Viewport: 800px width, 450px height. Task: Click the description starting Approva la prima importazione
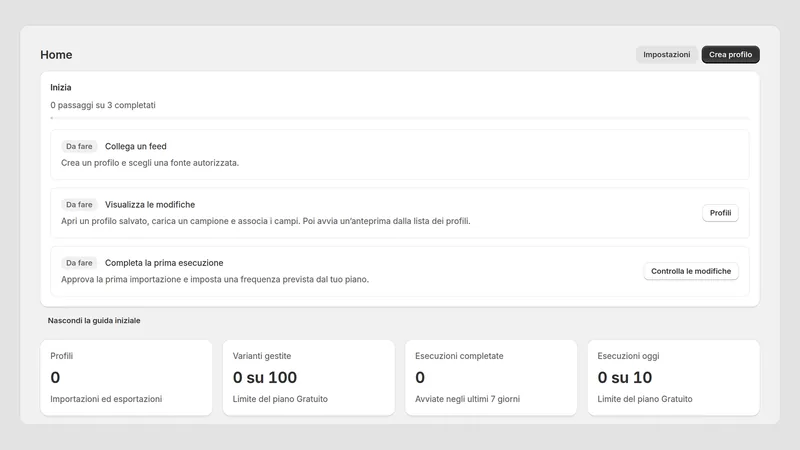click(x=215, y=279)
